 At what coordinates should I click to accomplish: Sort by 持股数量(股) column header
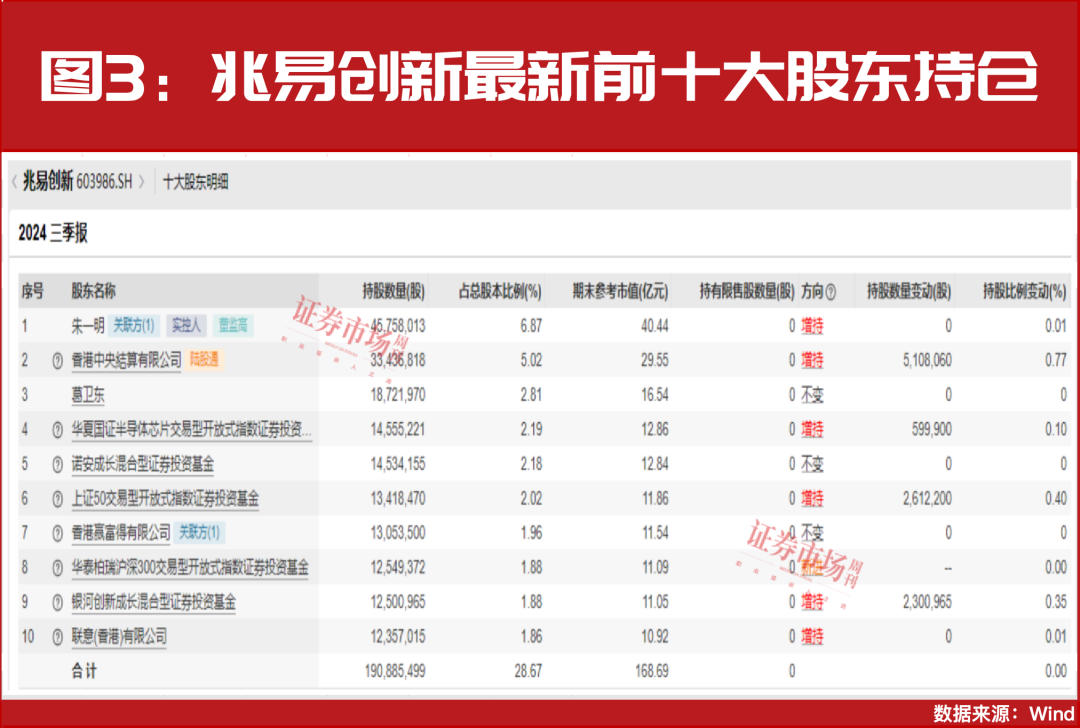394,291
